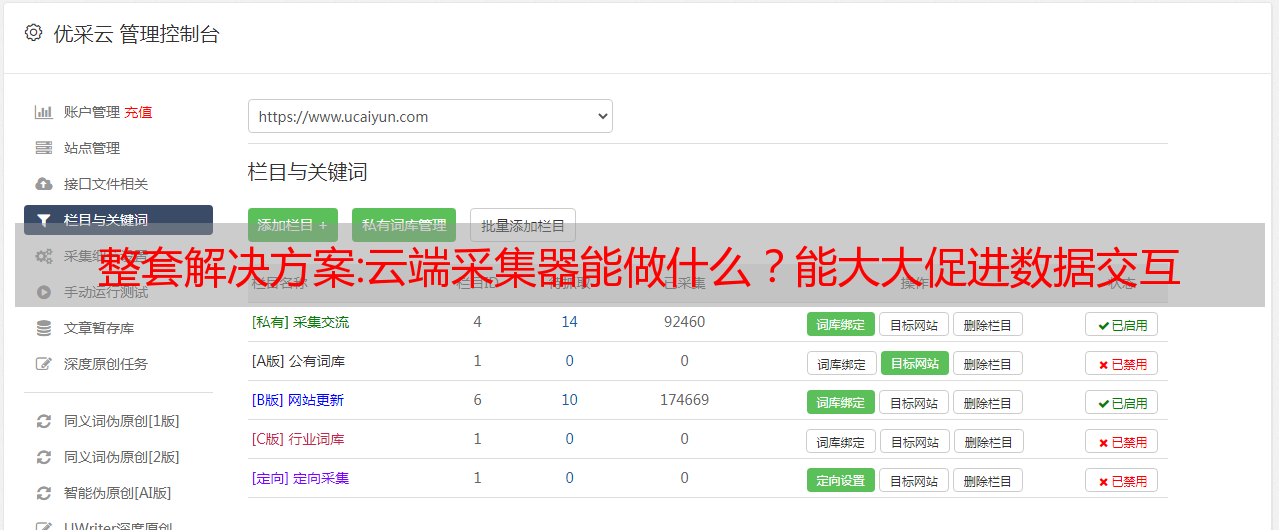
Task: Click the bar chart icon for 账户管理
Action: (43, 112)
